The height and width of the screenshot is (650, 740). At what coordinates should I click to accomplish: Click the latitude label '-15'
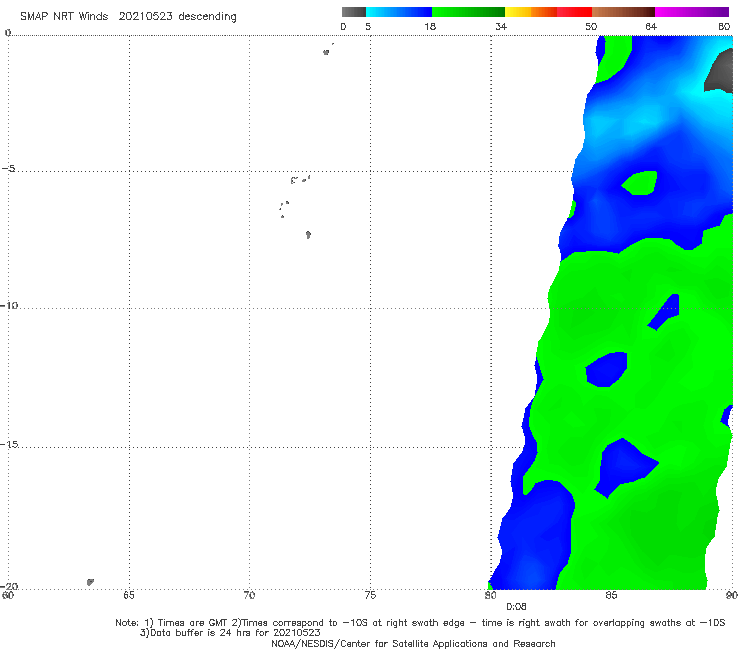pyautogui.click(x=9, y=444)
